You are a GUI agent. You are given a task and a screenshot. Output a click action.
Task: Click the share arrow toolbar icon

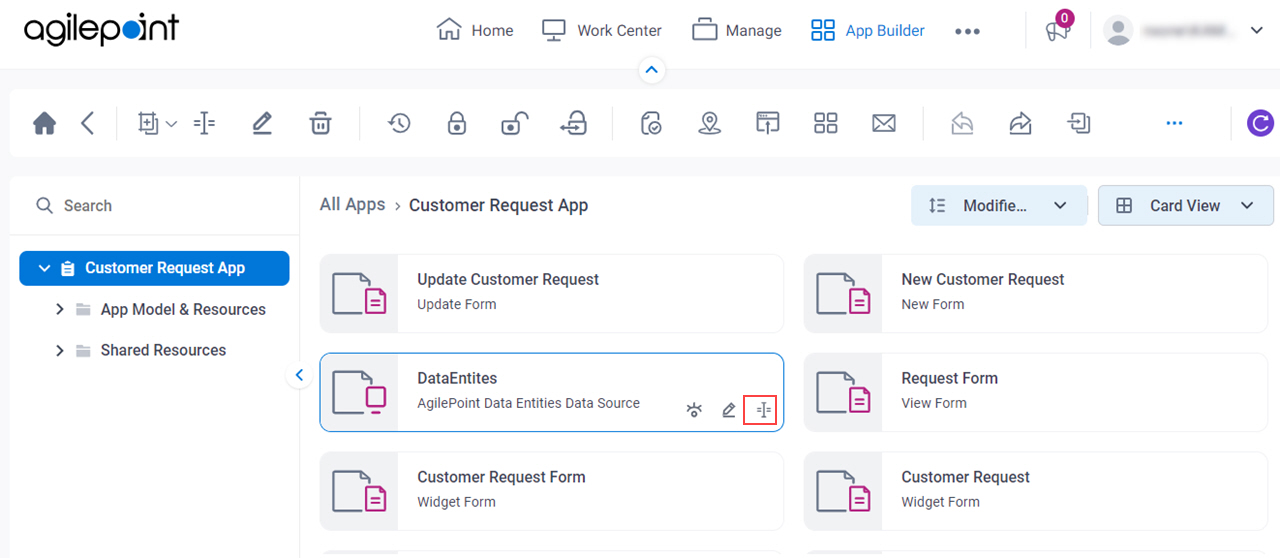[x=1020, y=123]
